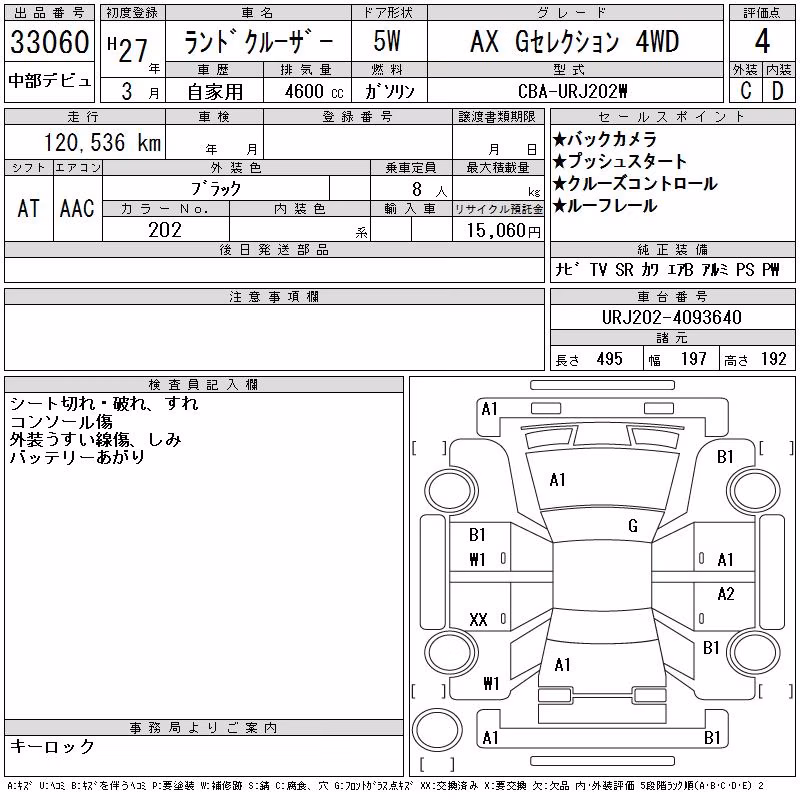800x800 pixels.
Task: Select inspector note 外装うすい線傷、しみ
Action: coord(95,439)
